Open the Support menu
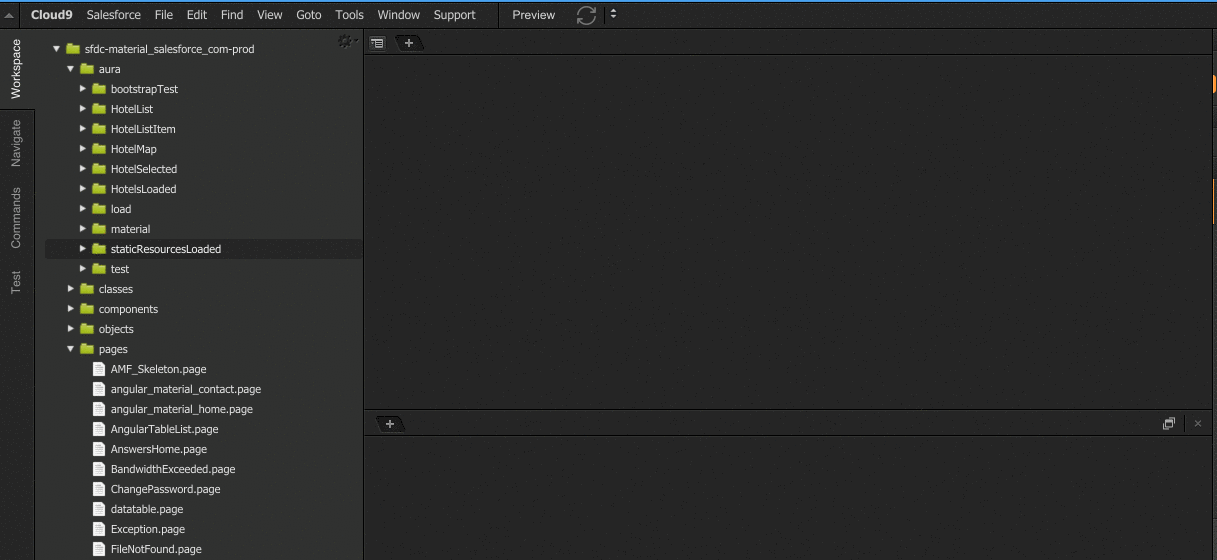Image resolution: width=1217 pixels, height=560 pixels. [x=455, y=15]
